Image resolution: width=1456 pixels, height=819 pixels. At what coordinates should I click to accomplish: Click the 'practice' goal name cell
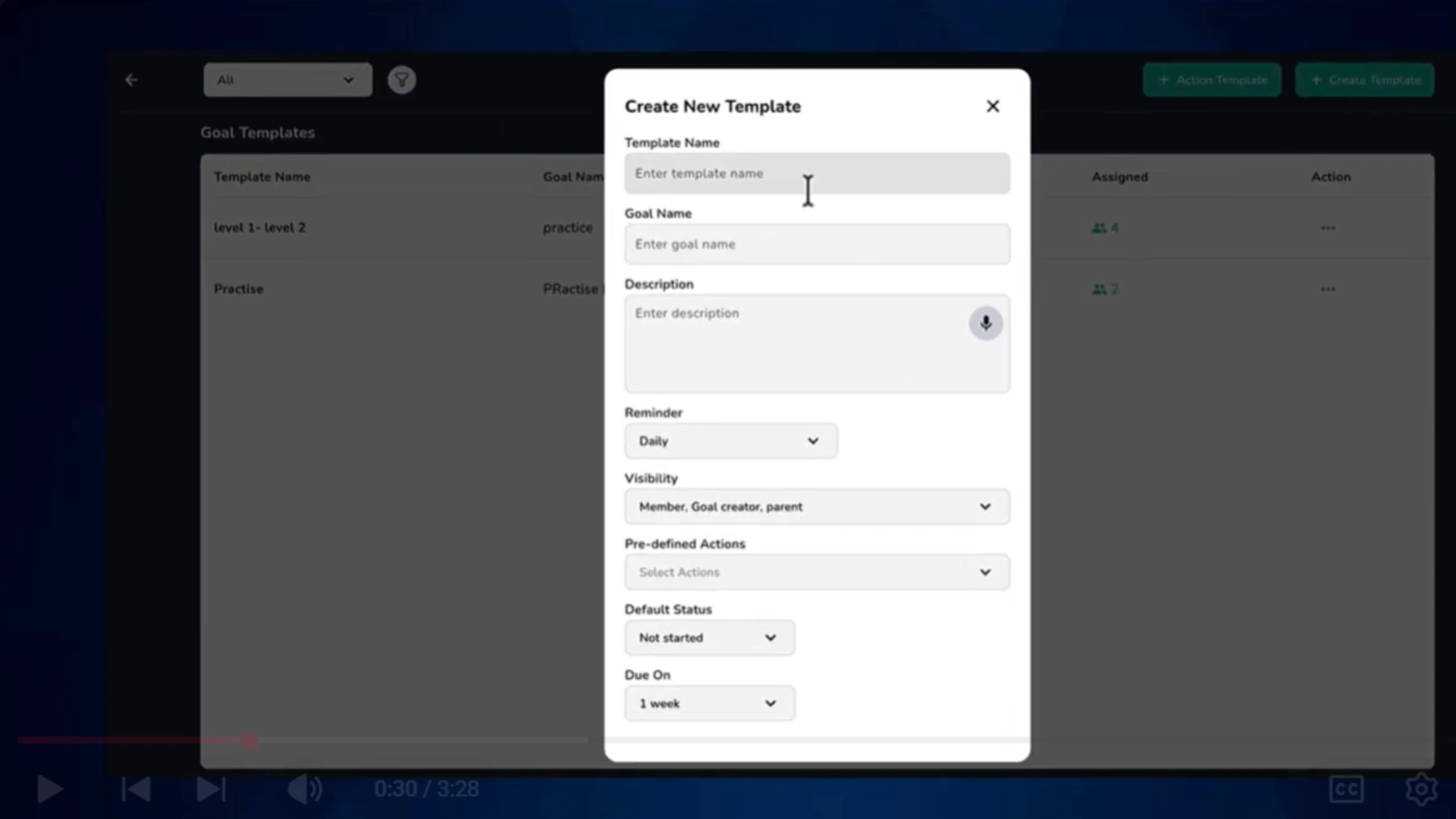point(567,227)
